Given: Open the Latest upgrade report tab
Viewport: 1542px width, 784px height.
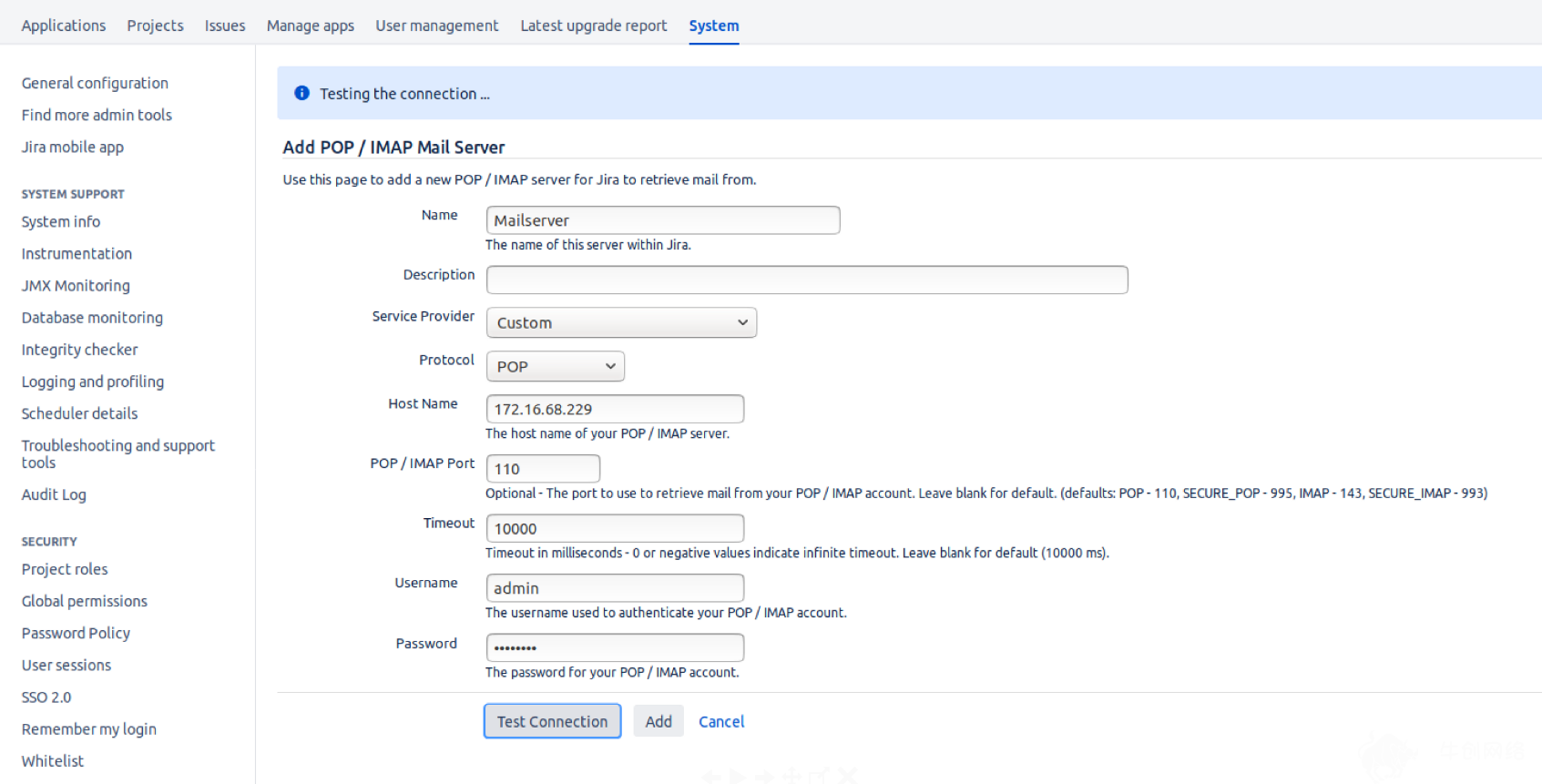Looking at the screenshot, I should [594, 25].
